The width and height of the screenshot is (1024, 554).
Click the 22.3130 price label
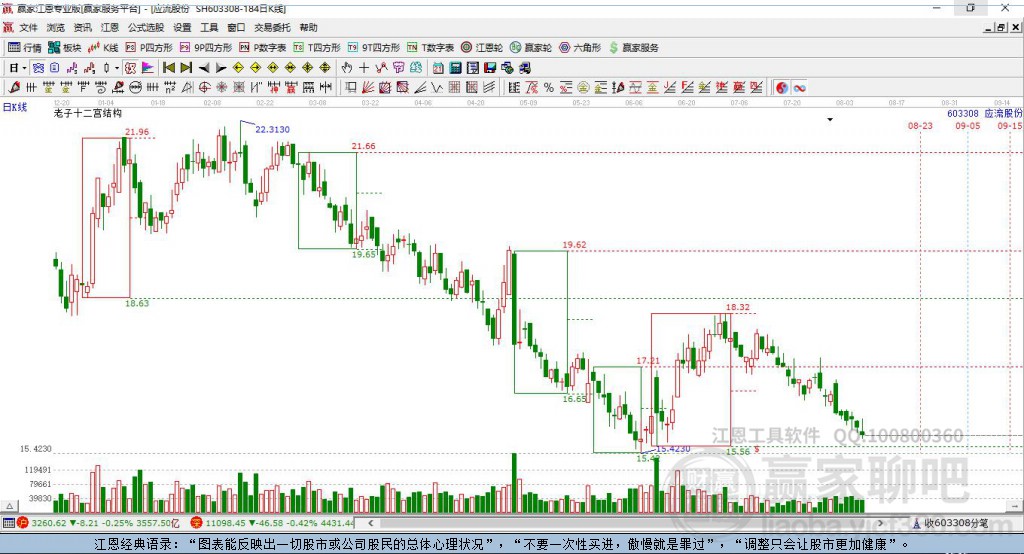(x=272, y=129)
